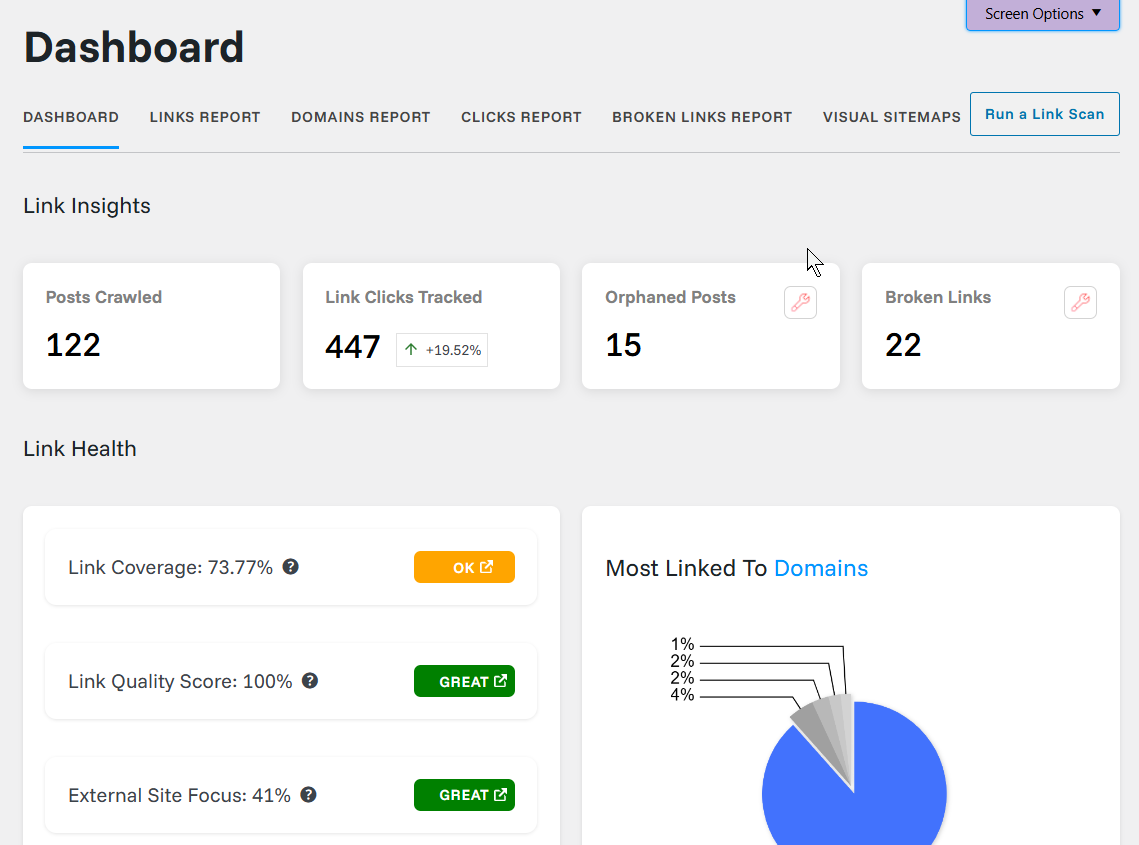Click the question mark next to Link Quality Score
Viewport: 1139px width, 845px height.
[310, 680]
